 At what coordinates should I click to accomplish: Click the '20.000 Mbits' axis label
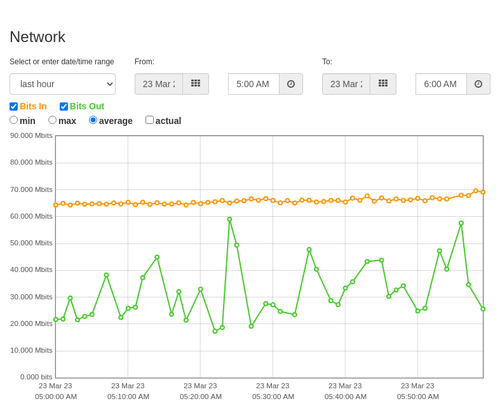point(31,324)
